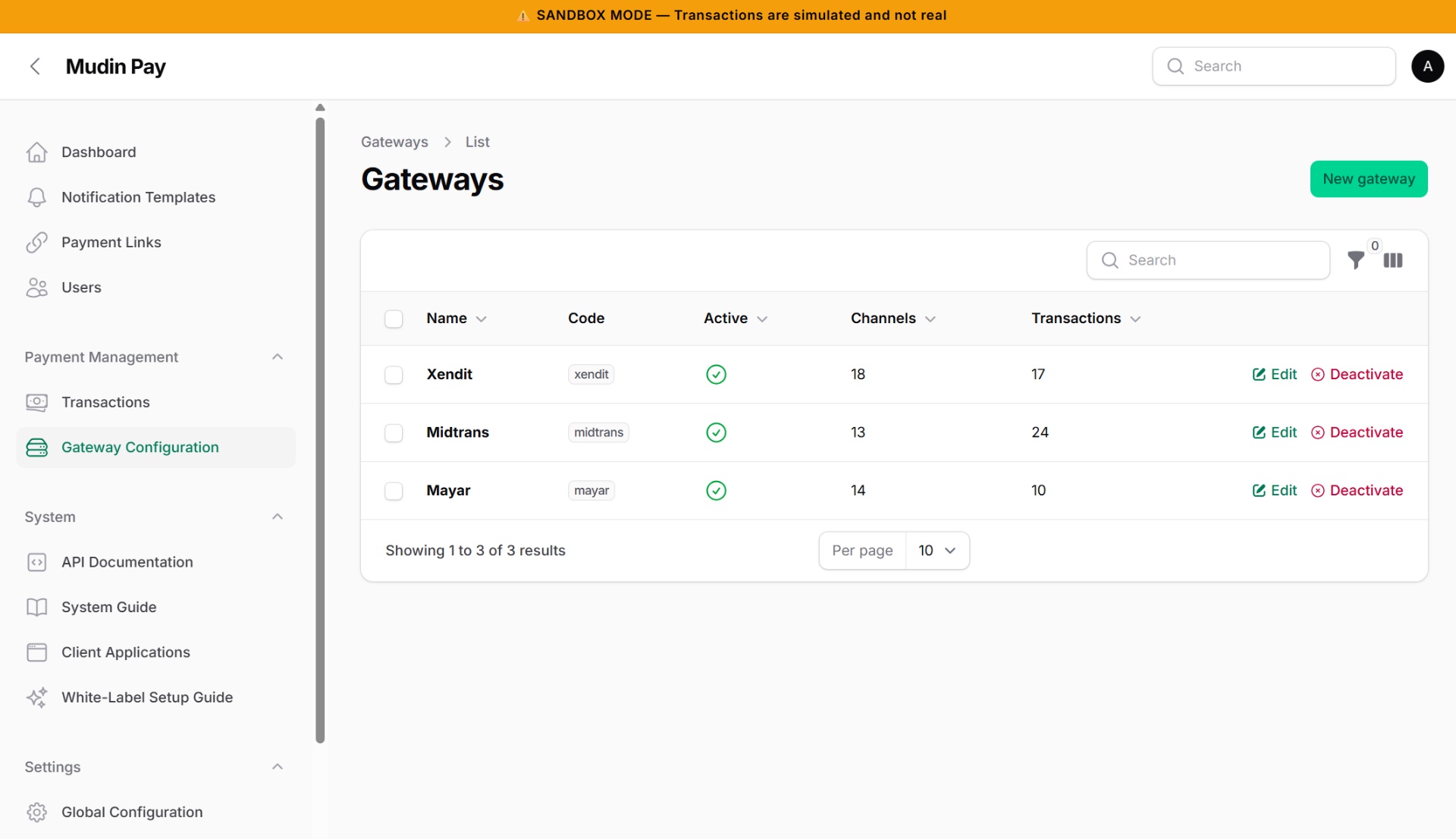Sort by the Transactions column
Image resolution: width=1456 pixels, height=839 pixels.
(1086, 319)
